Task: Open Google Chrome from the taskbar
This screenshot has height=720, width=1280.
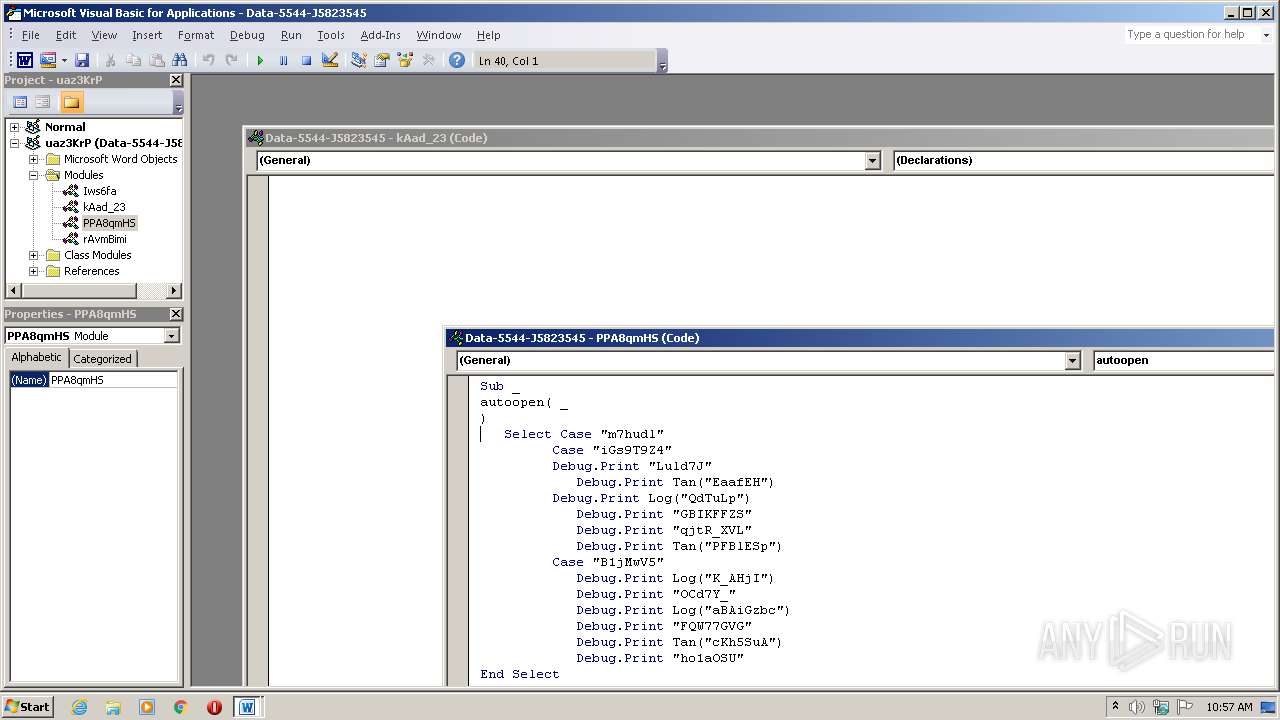Action: click(x=180, y=707)
